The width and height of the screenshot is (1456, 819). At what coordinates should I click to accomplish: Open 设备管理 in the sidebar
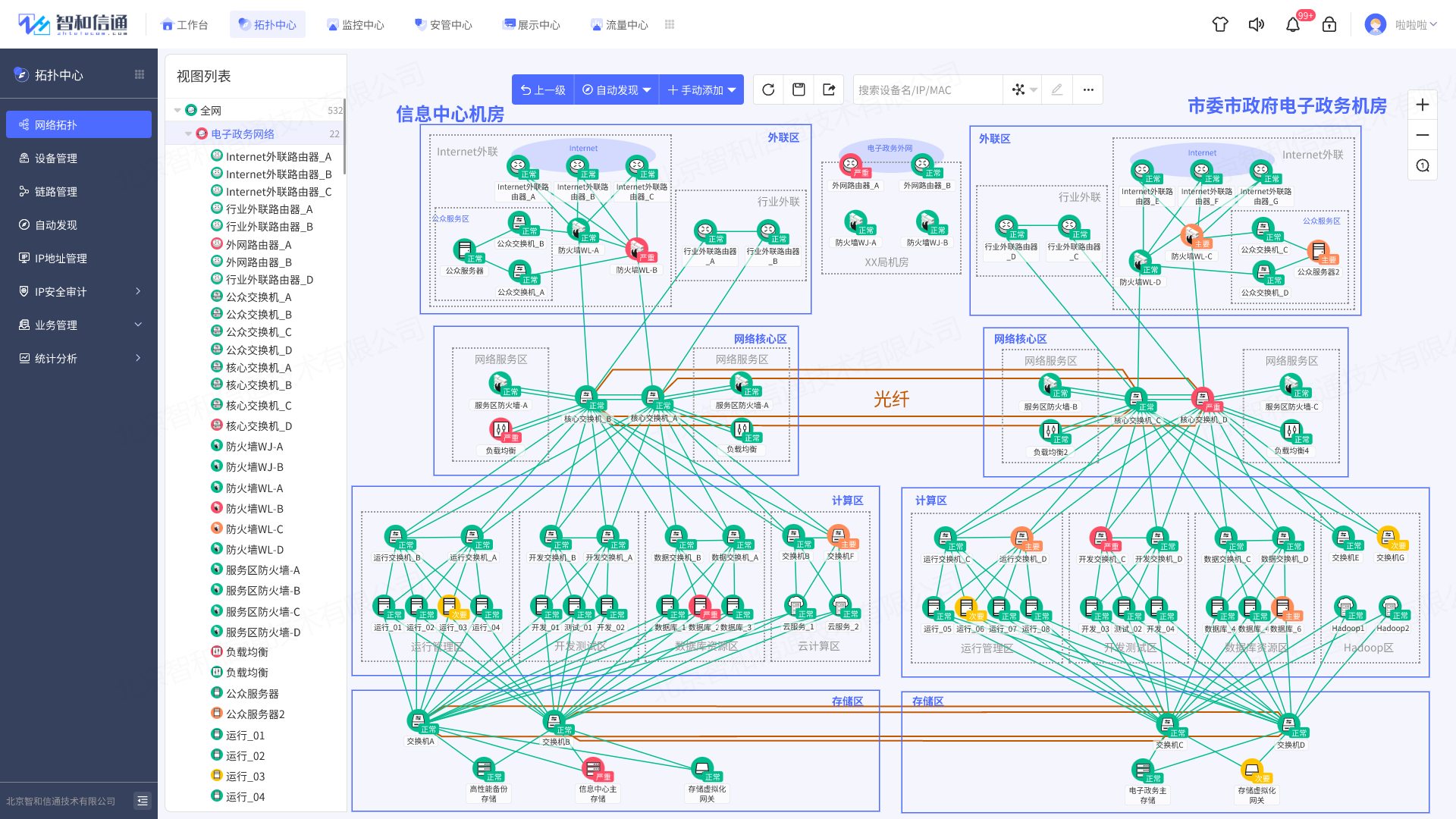[56, 158]
